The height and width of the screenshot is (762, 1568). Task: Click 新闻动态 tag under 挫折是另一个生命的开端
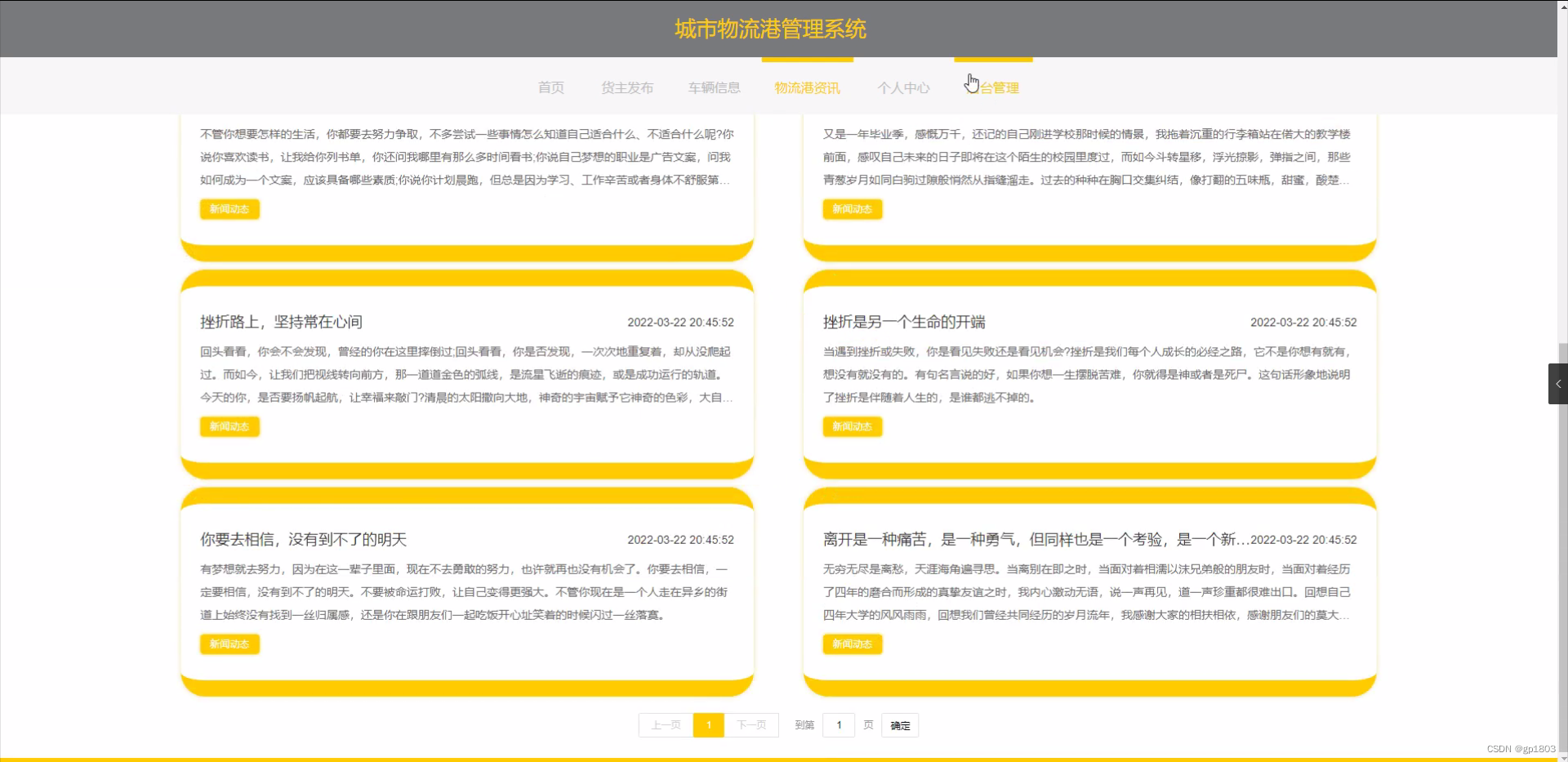[853, 426]
